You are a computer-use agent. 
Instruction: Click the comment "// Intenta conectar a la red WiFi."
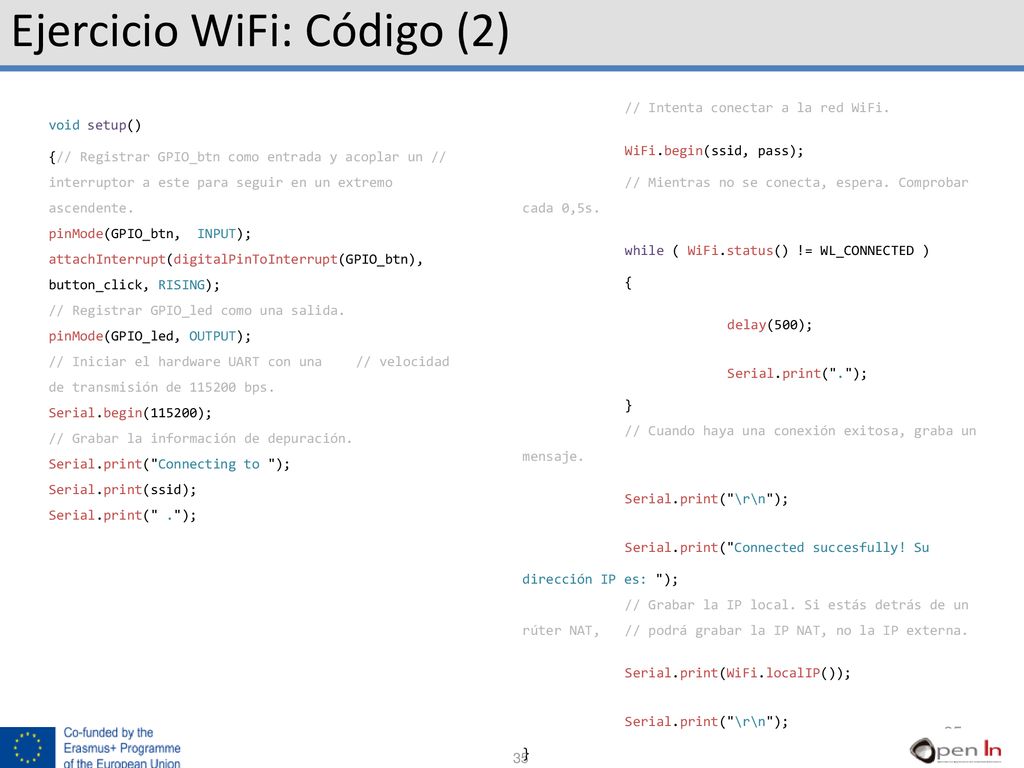pyautogui.click(x=757, y=108)
